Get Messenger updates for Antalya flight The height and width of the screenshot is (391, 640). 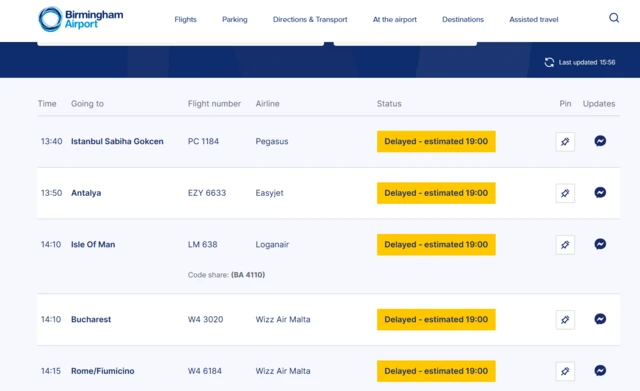[x=600, y=192]
